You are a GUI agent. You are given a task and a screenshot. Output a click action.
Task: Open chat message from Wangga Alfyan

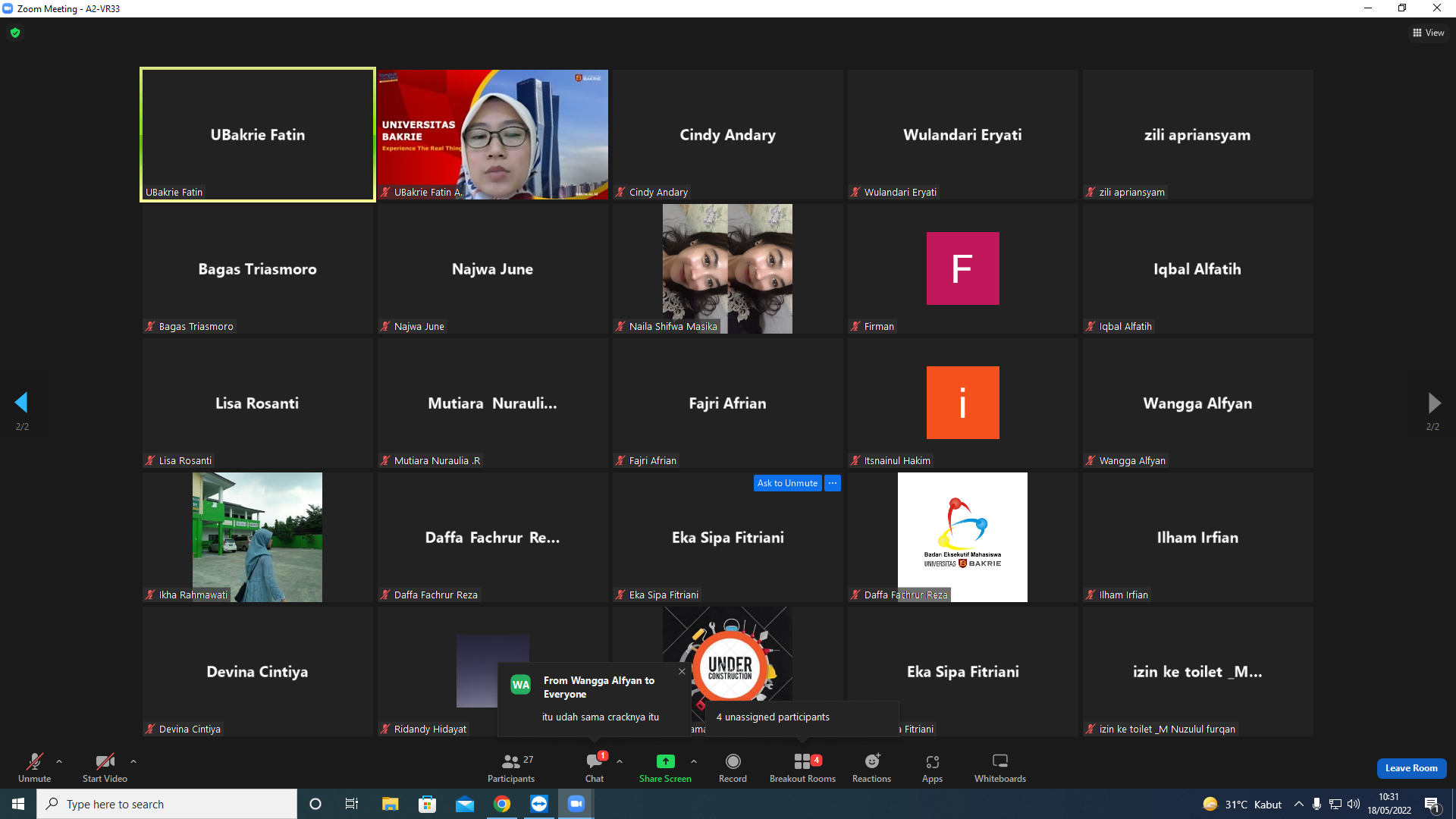pyautogui.click(x=594, y=699)
